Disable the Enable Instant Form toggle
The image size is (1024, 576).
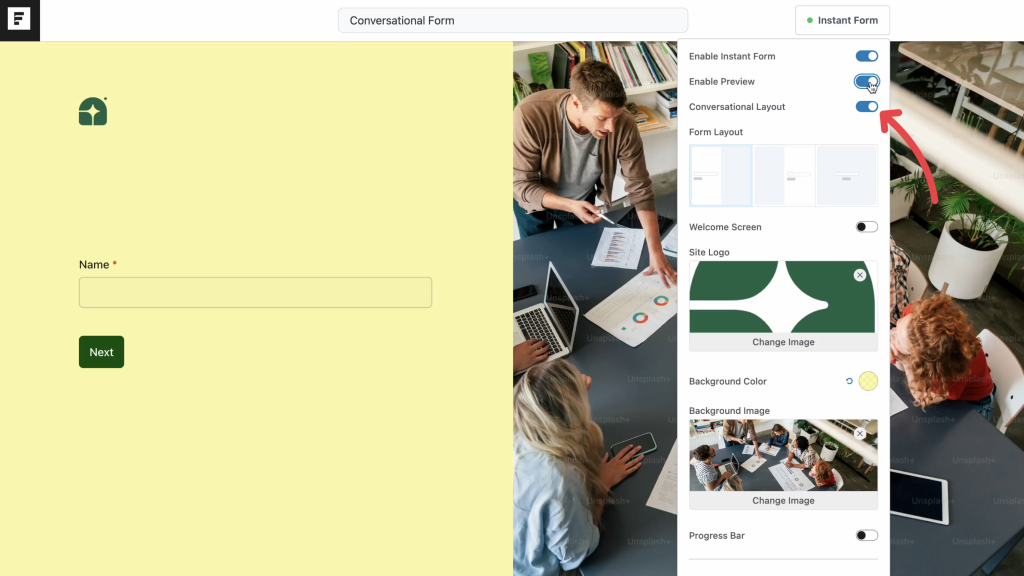[866, 56]
